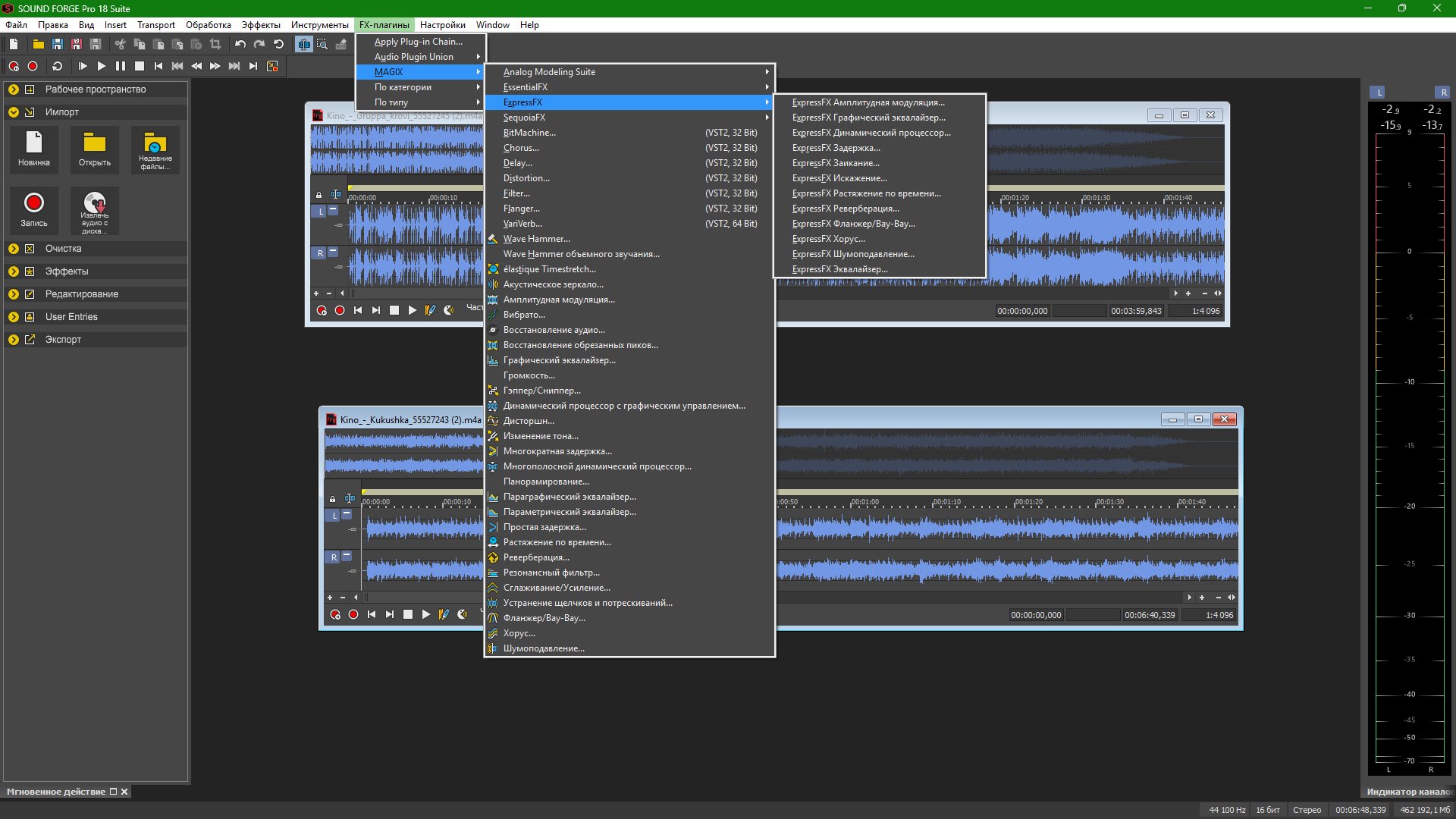Expand the Эффекты panel section
This screenshot has width=1456, height=819.
coord(14,271)
